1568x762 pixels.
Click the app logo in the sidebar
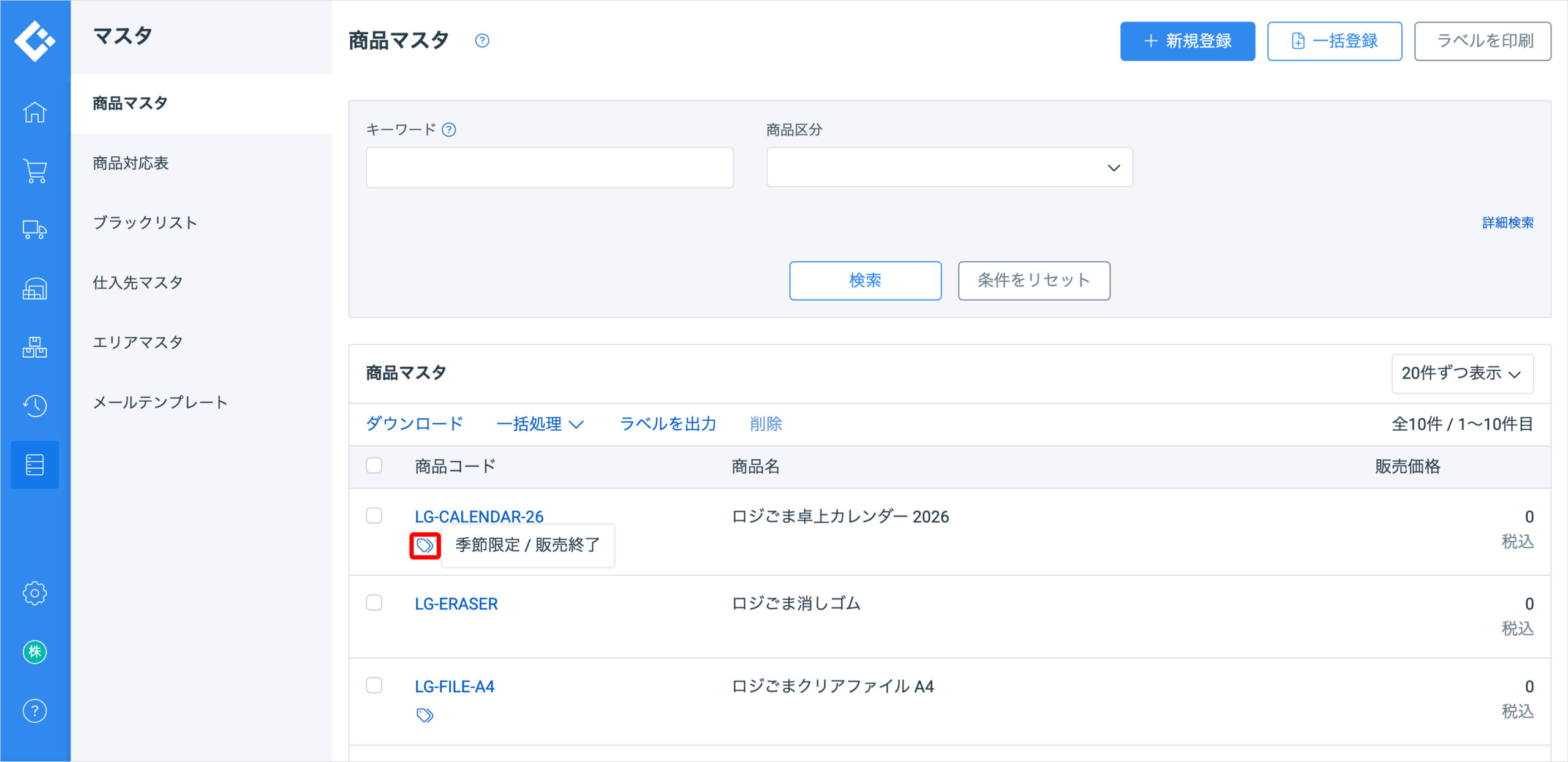[x=35, y=41]
